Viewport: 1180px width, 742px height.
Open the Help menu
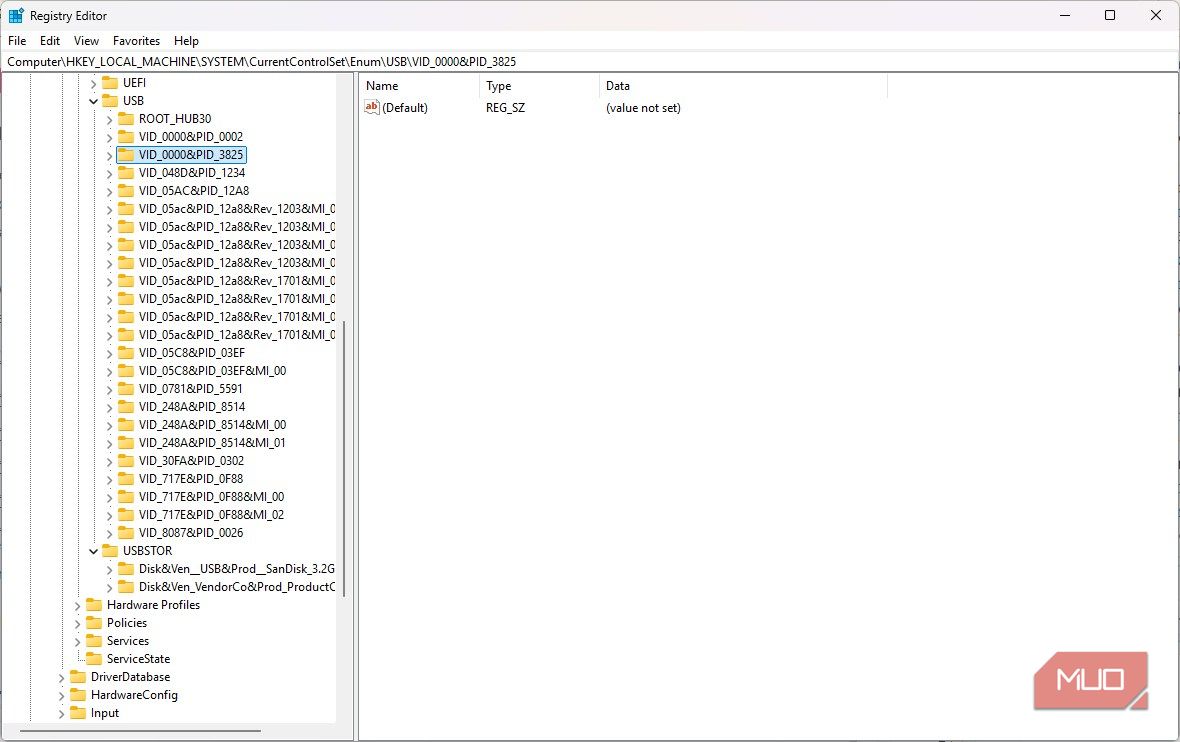coord(186,41)
